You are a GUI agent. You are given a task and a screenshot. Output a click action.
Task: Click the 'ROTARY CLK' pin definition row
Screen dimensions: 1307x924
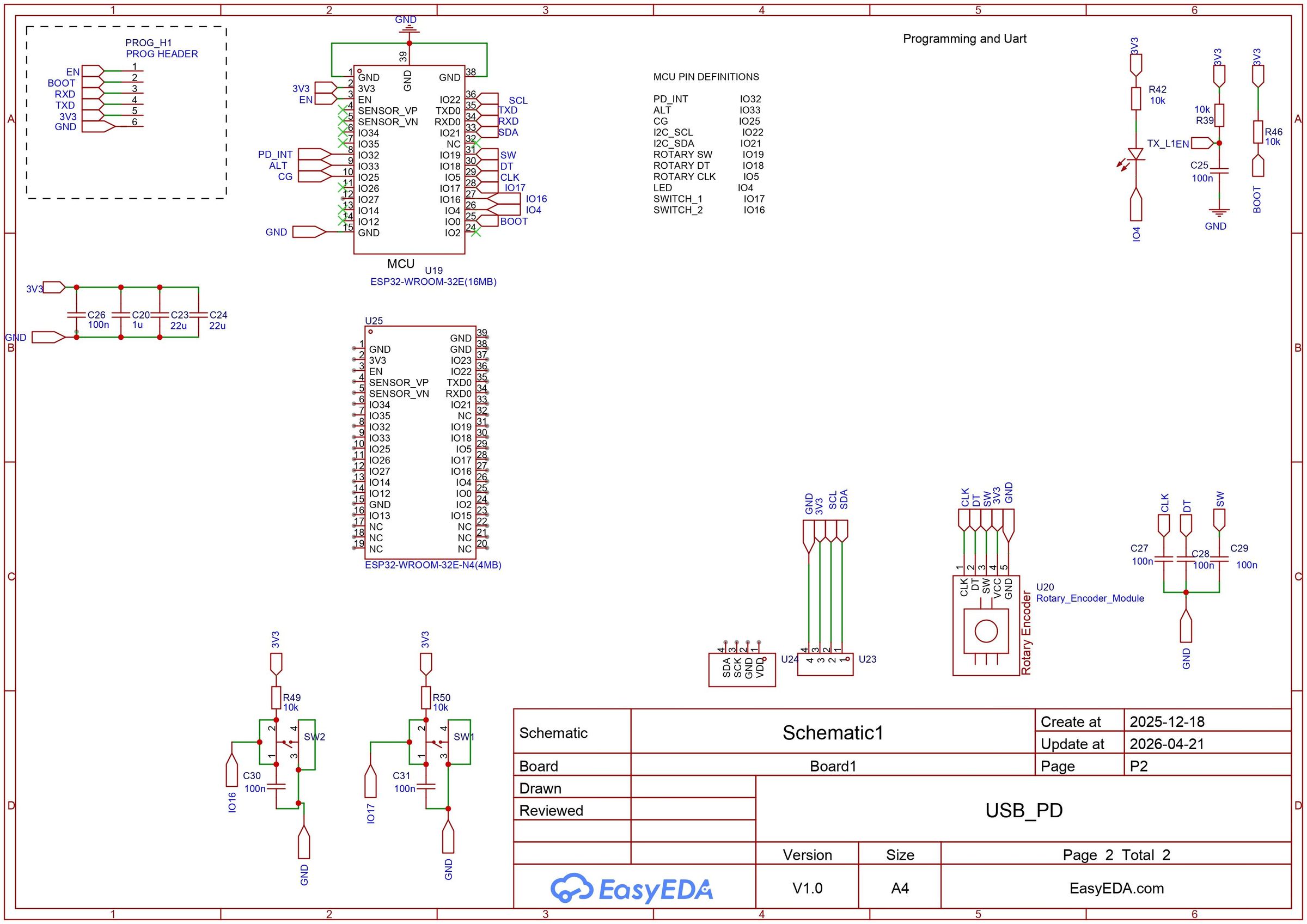pos(706,176)
